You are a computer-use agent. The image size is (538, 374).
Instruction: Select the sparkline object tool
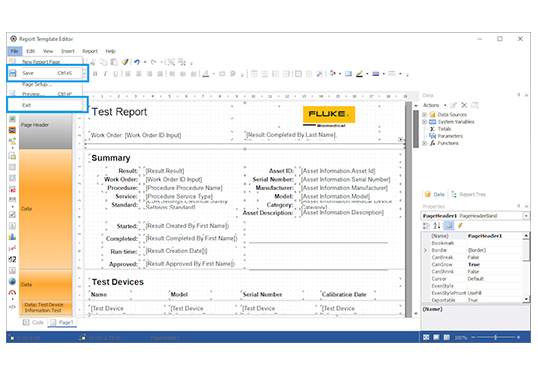click(x=12, y=248)
